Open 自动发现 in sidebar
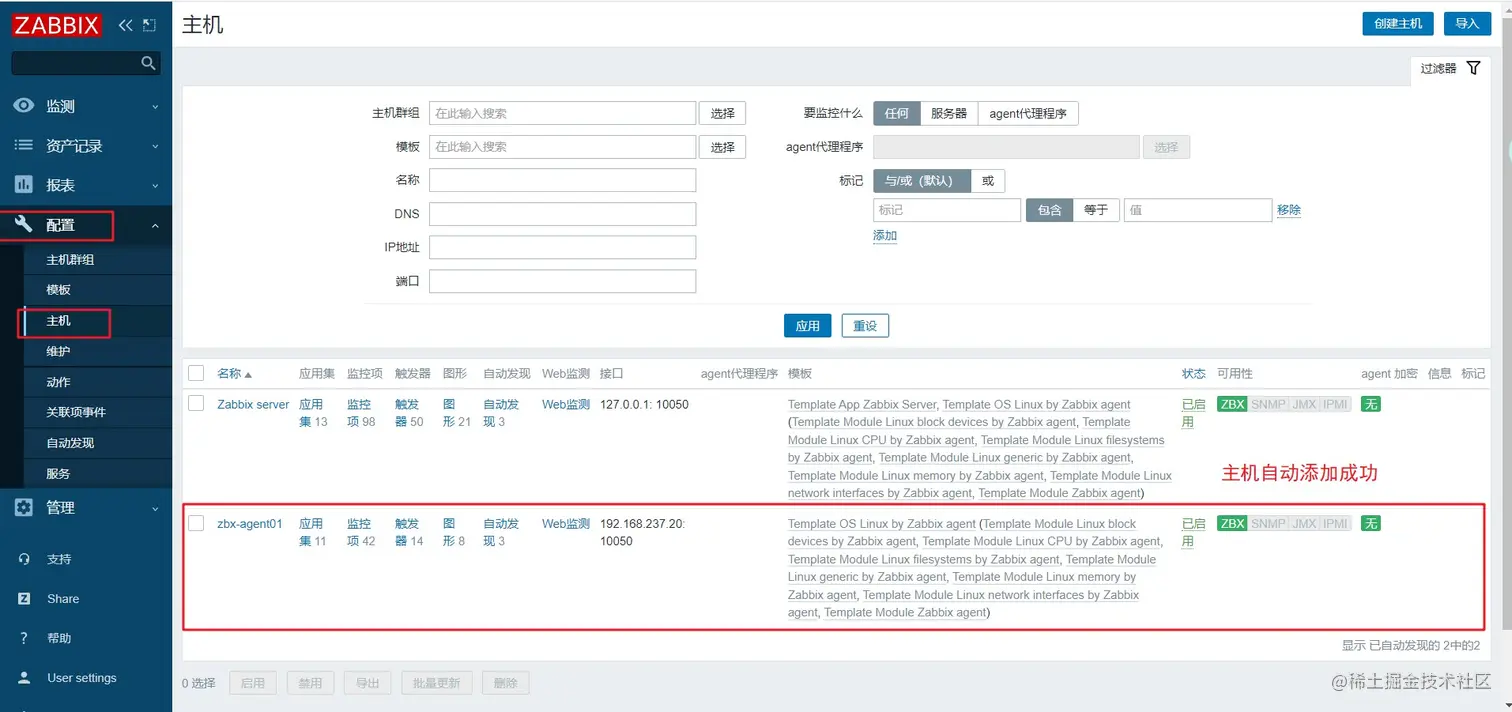Screen dimensions: 1512x712 coord(70,443)
